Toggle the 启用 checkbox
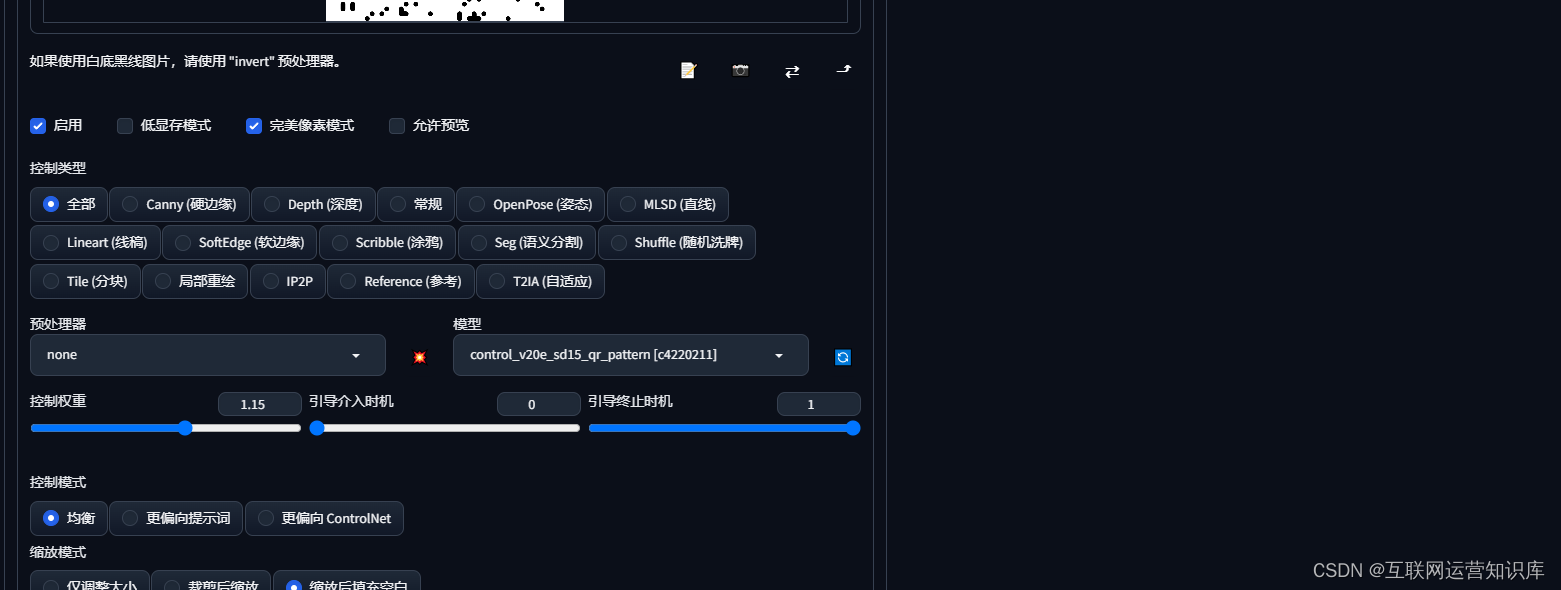 (38, 126)
